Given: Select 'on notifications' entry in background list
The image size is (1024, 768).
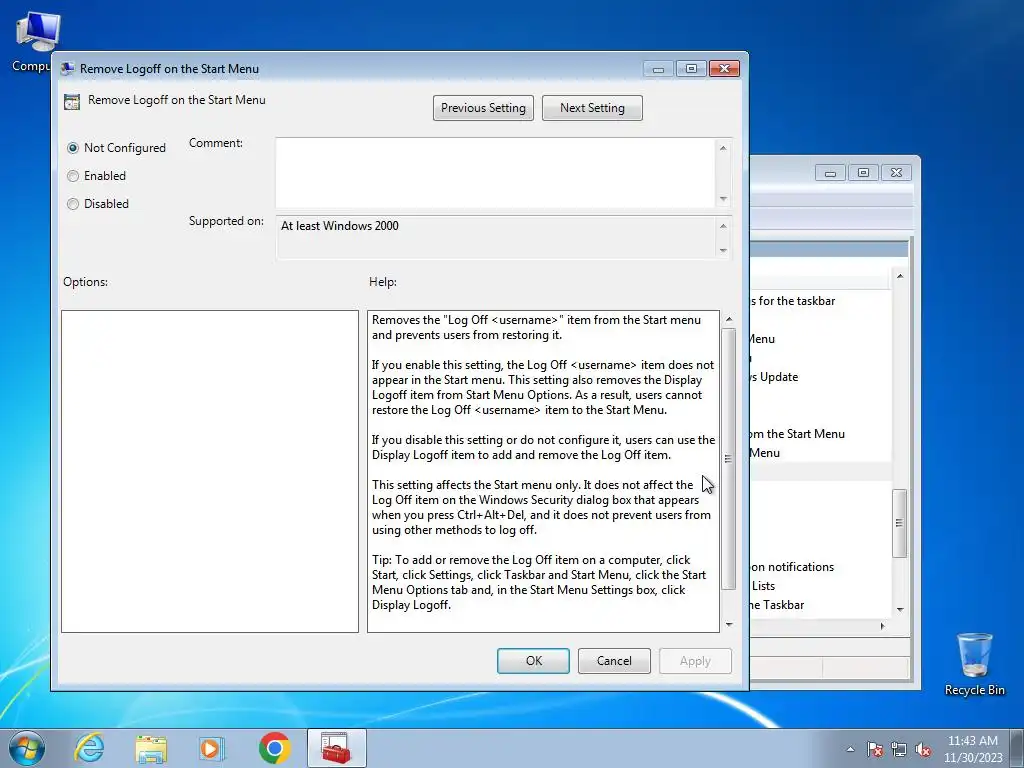Looking at the screenshot, I should 792,567.
